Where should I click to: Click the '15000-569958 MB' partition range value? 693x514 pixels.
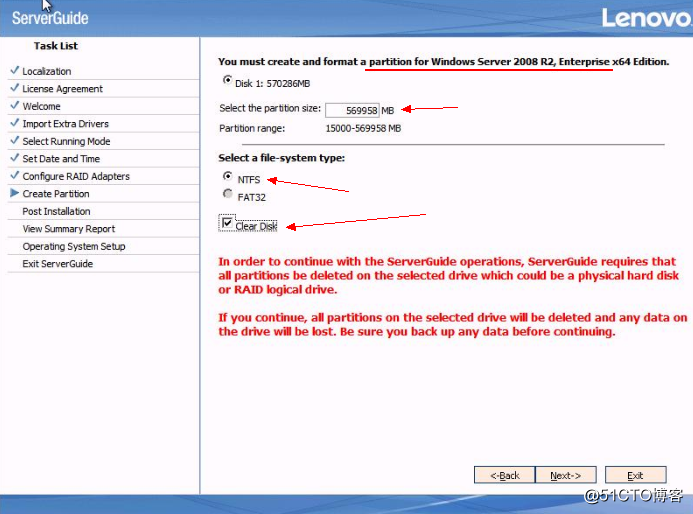pos(363,129)
